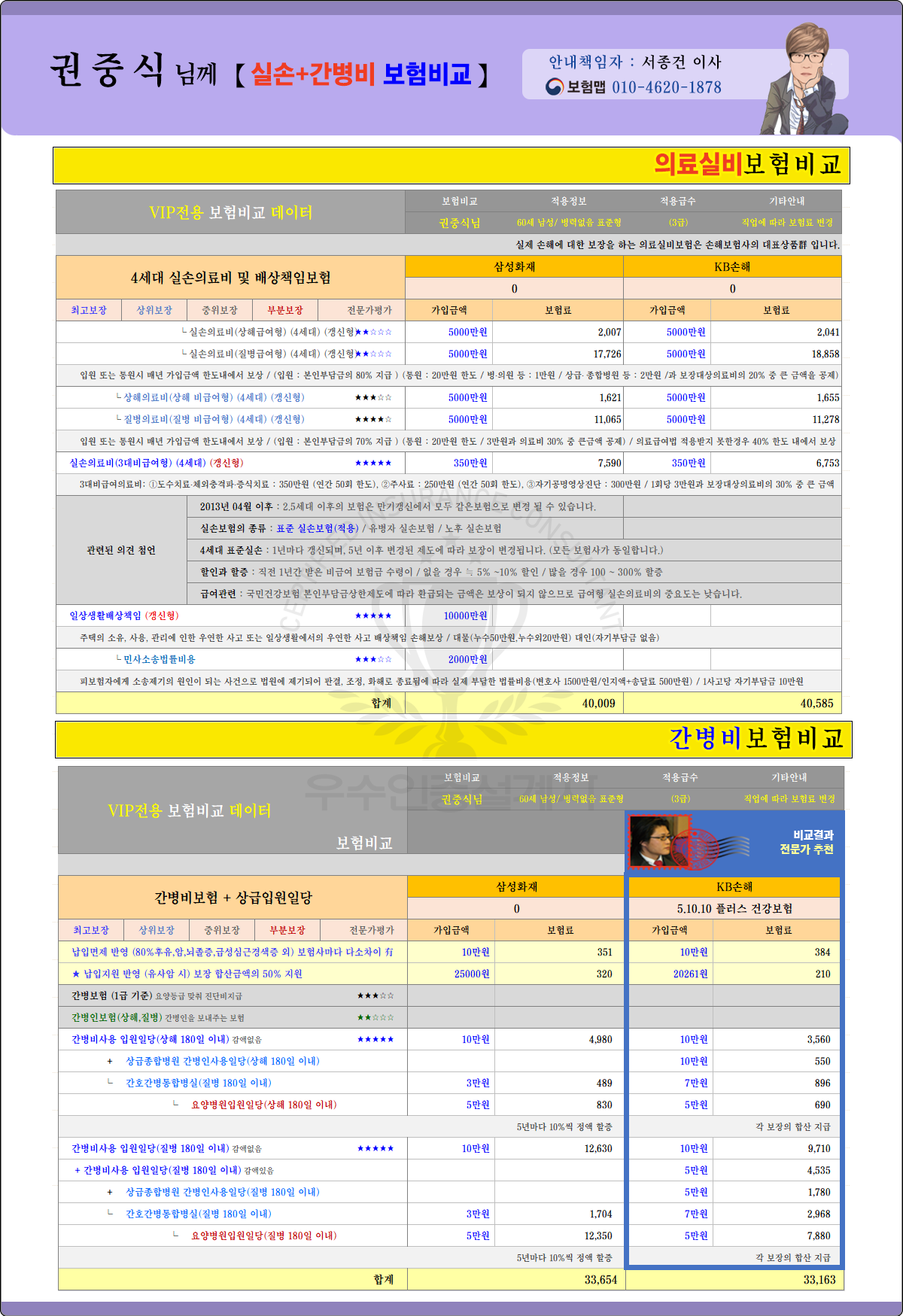Click the ★ 납입지원 반영 row label
The image size is (903, 1316).
[187, 974]
